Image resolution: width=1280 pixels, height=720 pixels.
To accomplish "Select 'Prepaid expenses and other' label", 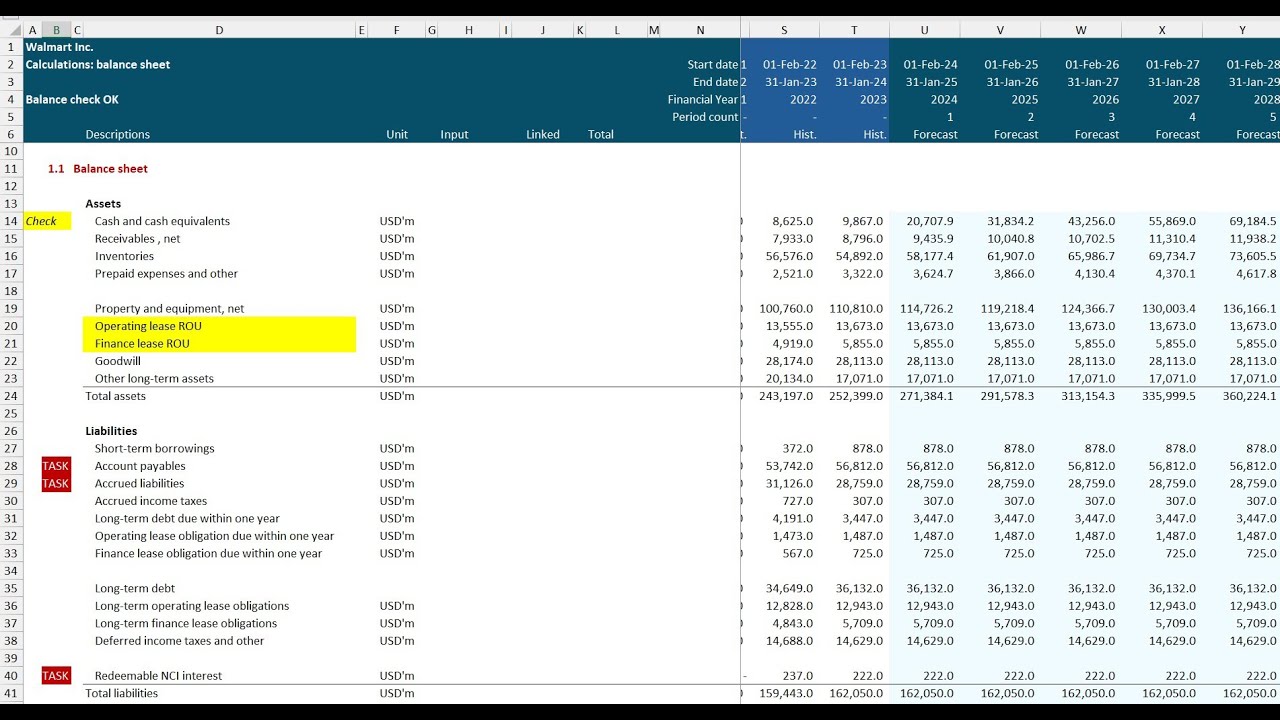I will [166, 274].
